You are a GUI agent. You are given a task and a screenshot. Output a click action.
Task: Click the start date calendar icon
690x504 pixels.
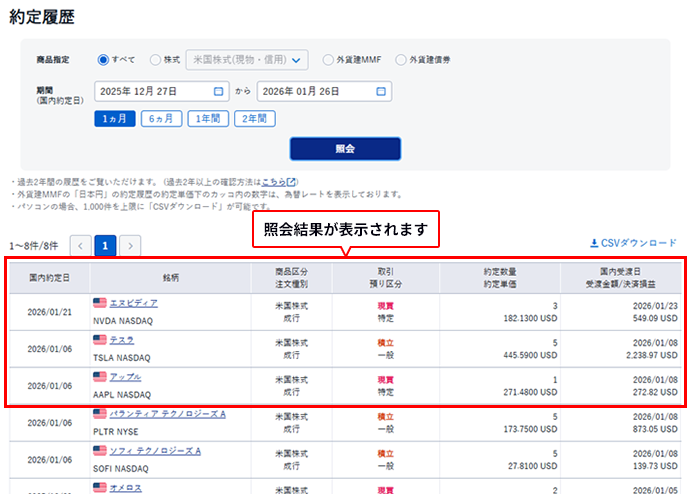219,91
